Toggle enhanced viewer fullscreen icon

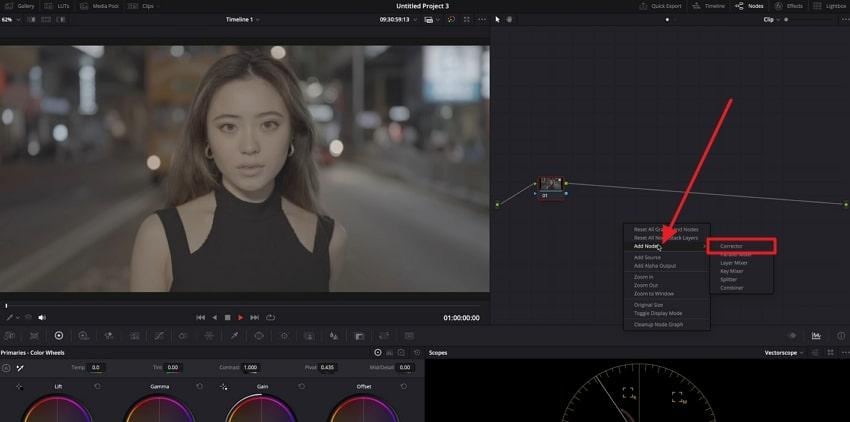[467, 20]
